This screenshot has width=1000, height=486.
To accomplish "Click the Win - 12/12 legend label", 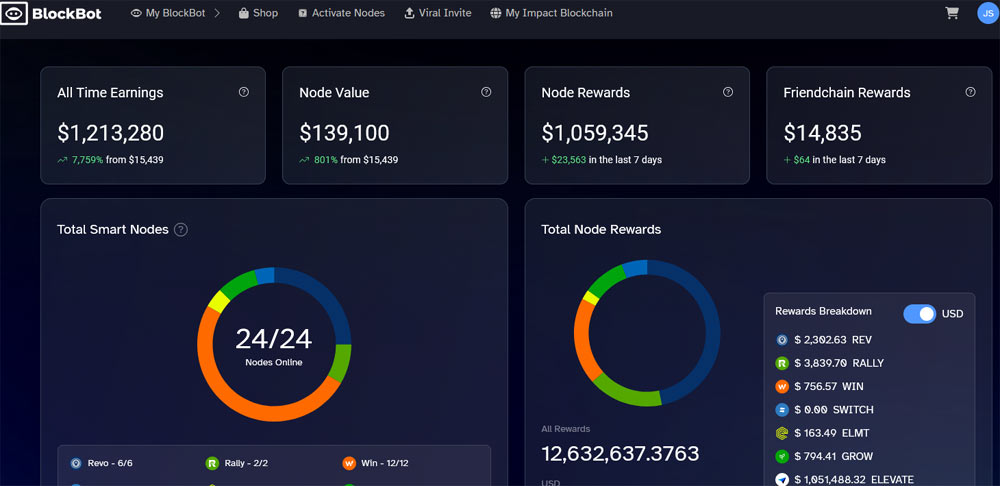I will tap(385, 463).
